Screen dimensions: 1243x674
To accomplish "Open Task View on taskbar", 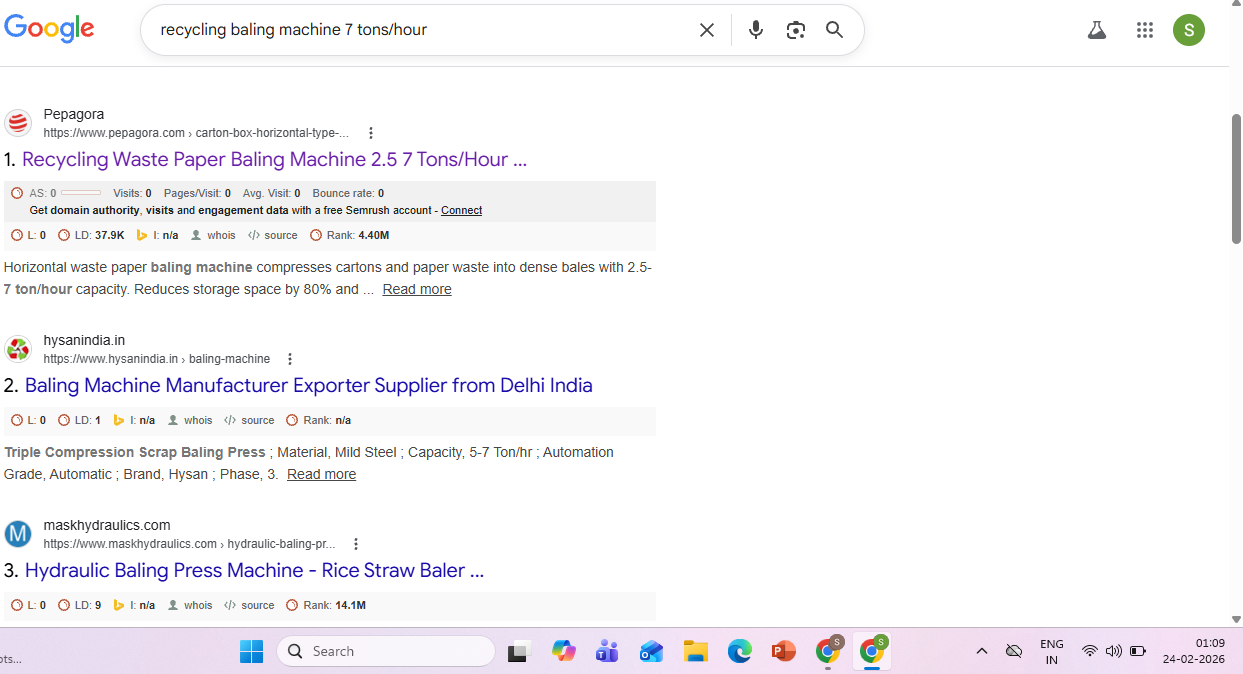I will click(x=517, y=652).
